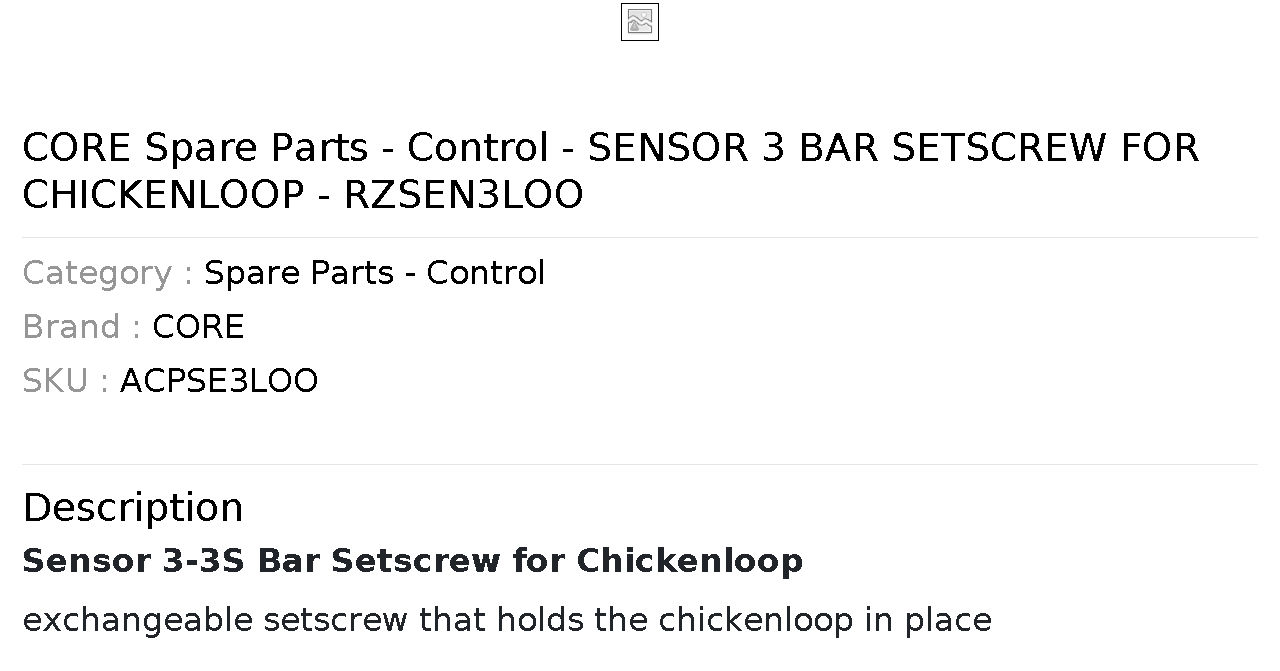
Task: Click the Description heading
Action: click(133, 508)
